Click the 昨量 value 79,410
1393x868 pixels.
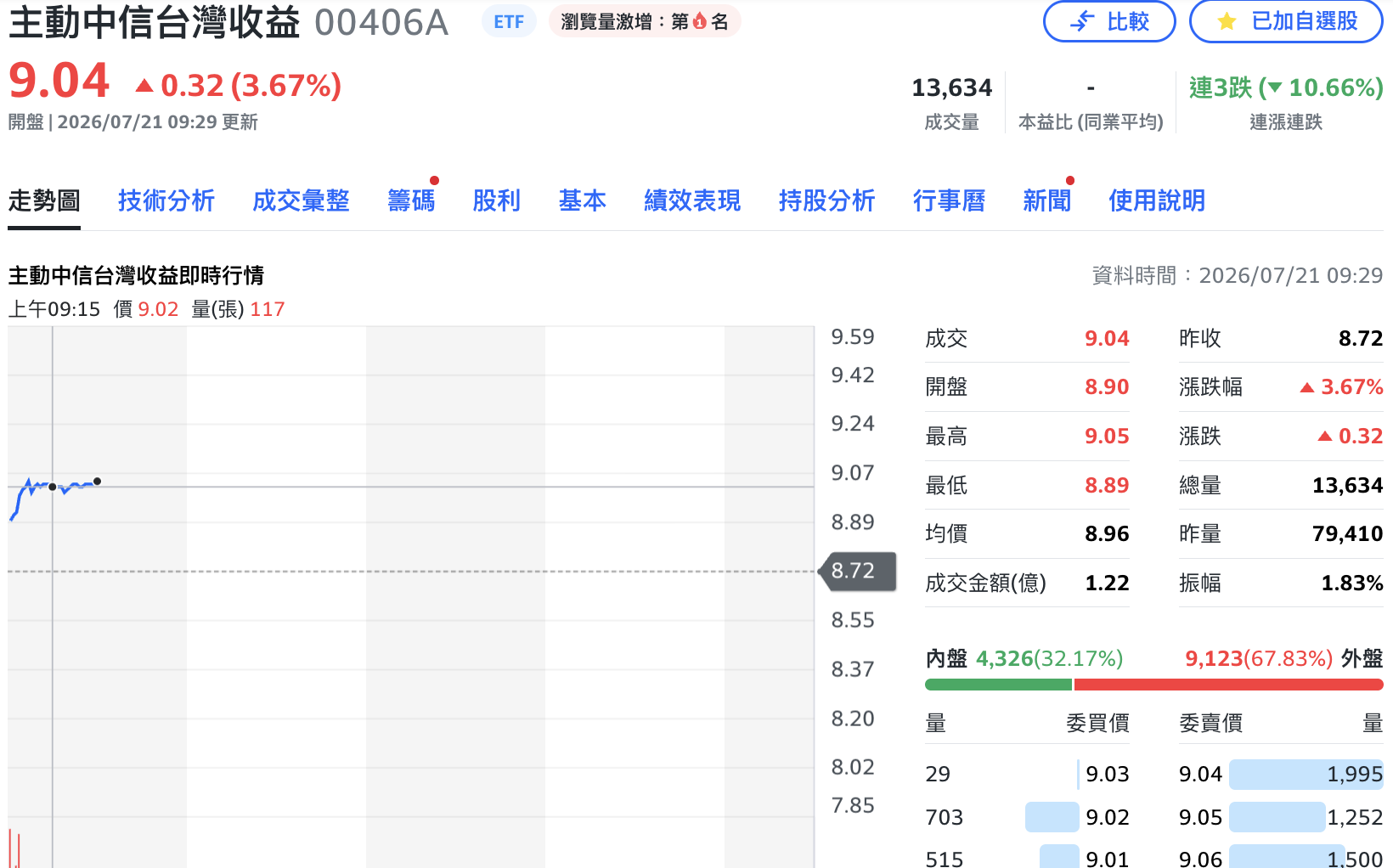point(1347,534)
